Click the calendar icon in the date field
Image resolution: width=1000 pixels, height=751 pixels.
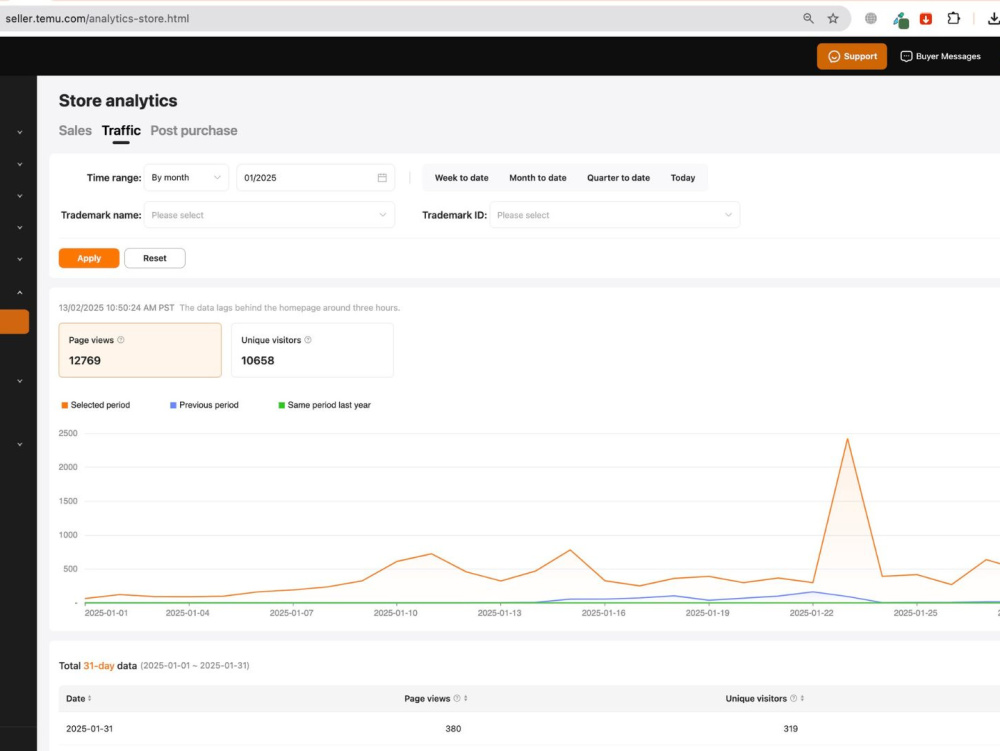point(382,178)
